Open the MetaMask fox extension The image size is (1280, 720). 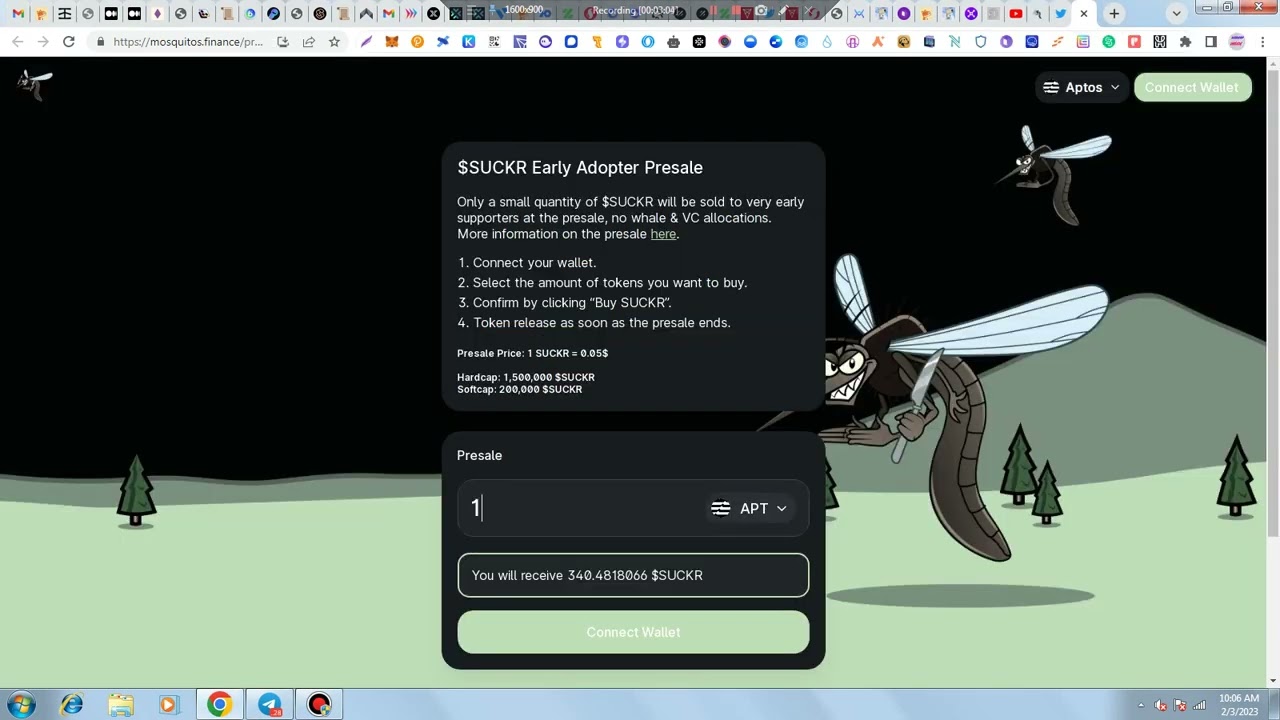[x=392, y=42]
